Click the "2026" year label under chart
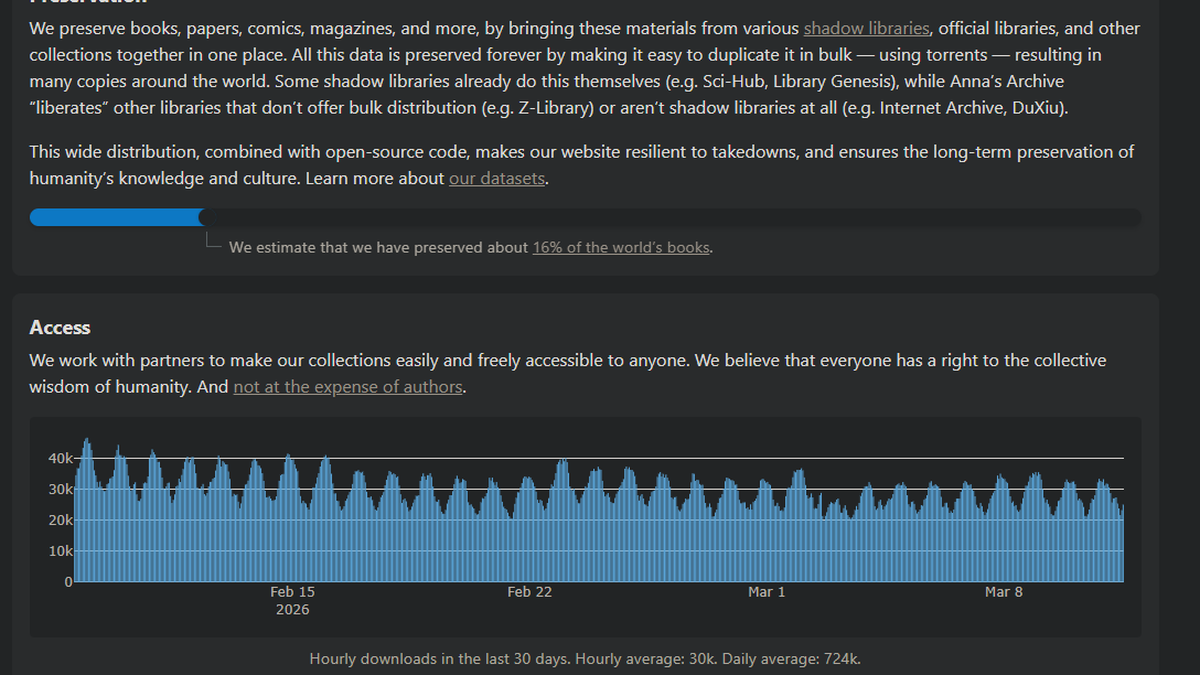The image size is (1200, 675). pos(292,609)
